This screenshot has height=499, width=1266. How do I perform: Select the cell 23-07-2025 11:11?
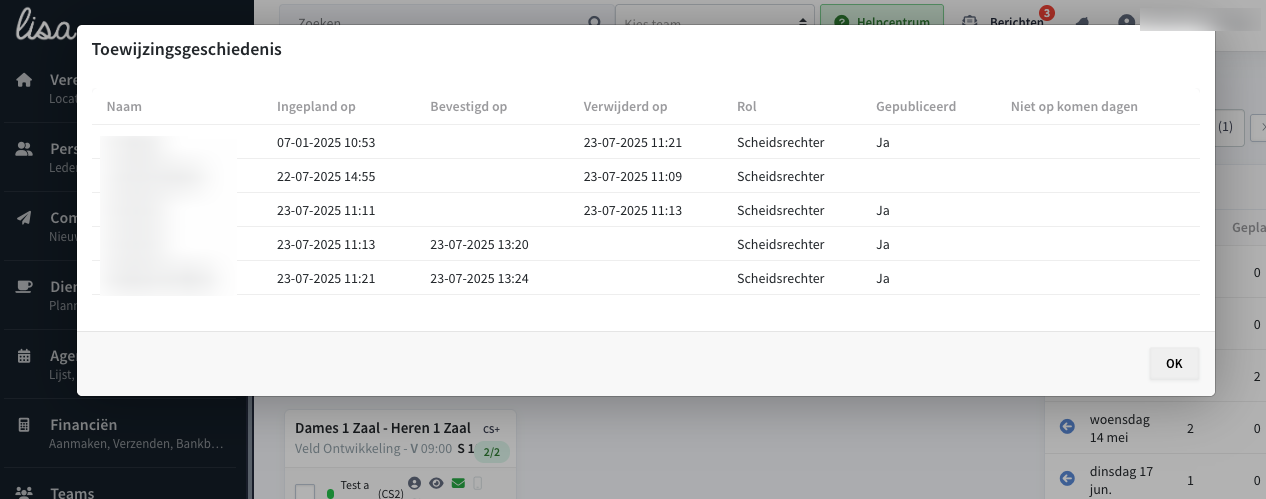[326, 211]
